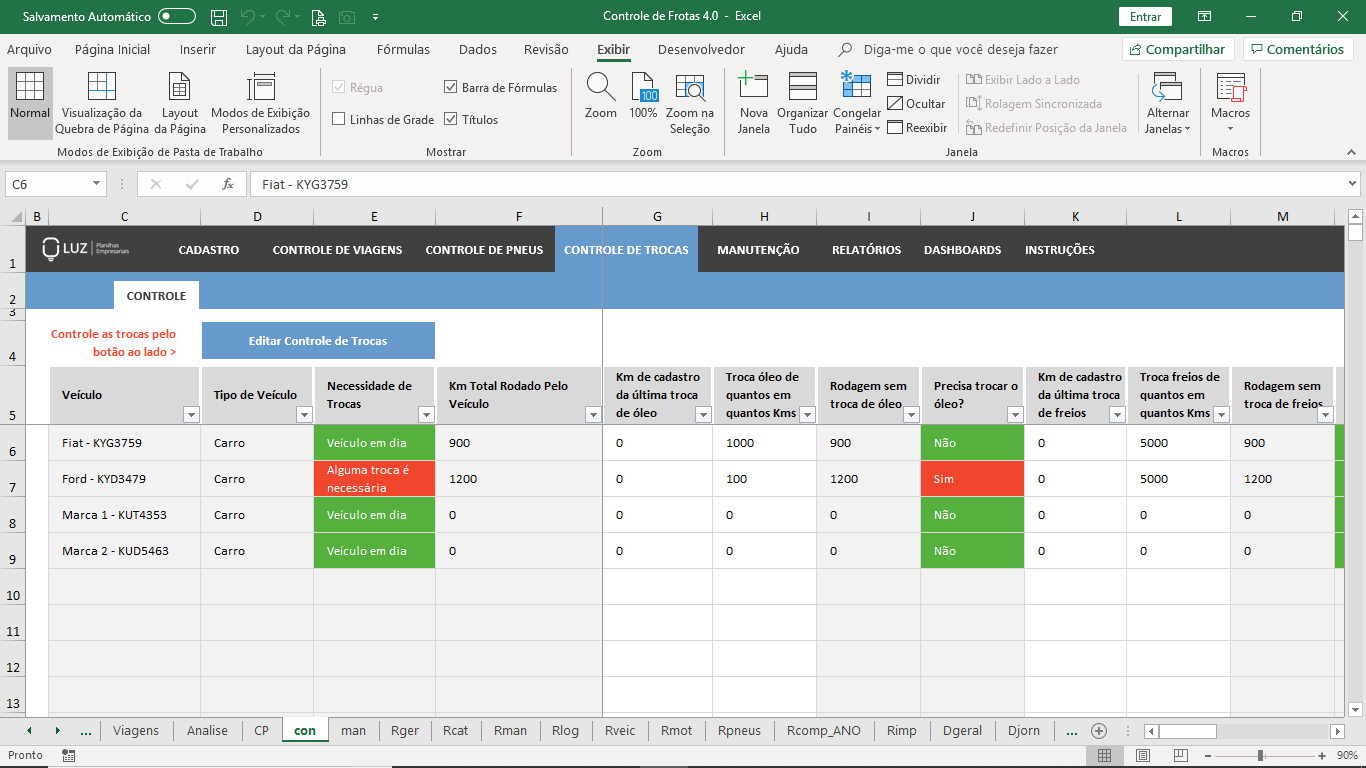Viewport: 1366px width, 768px height.
Task: Click the Undo arrow in quick access
Action: click(x=249, y=17)
